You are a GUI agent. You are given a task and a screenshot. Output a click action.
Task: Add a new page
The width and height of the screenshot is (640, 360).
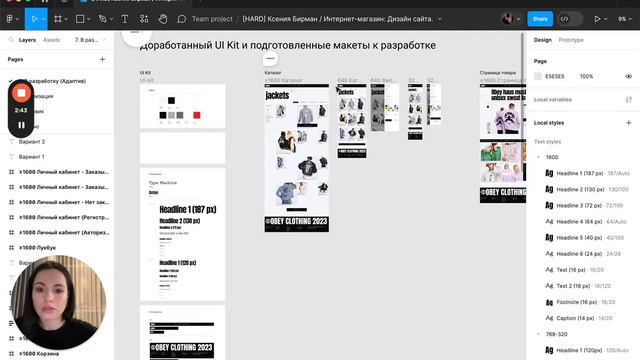[102, 59]
